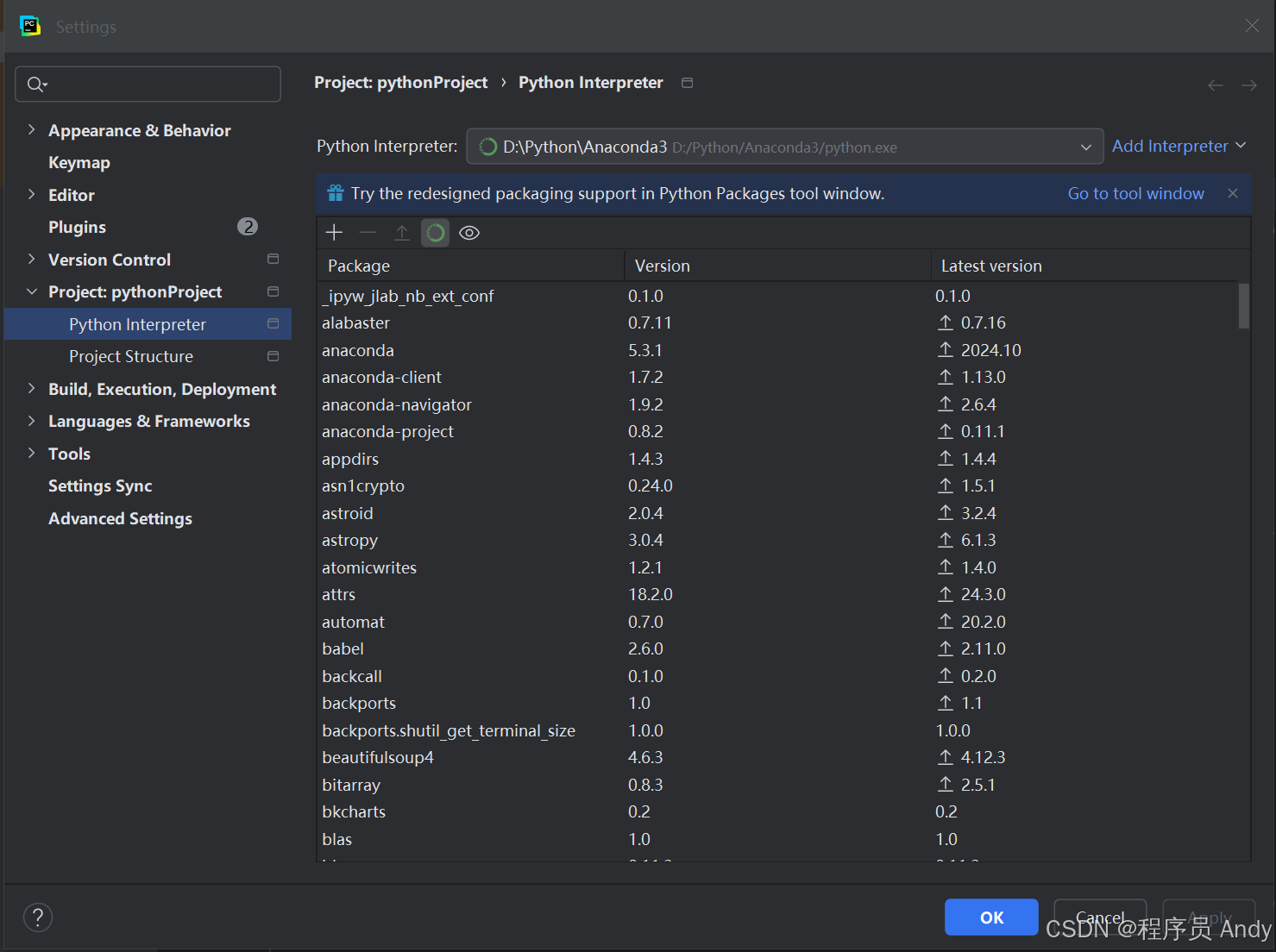
Task: Select the astroid package row
Action: (777, 513)
